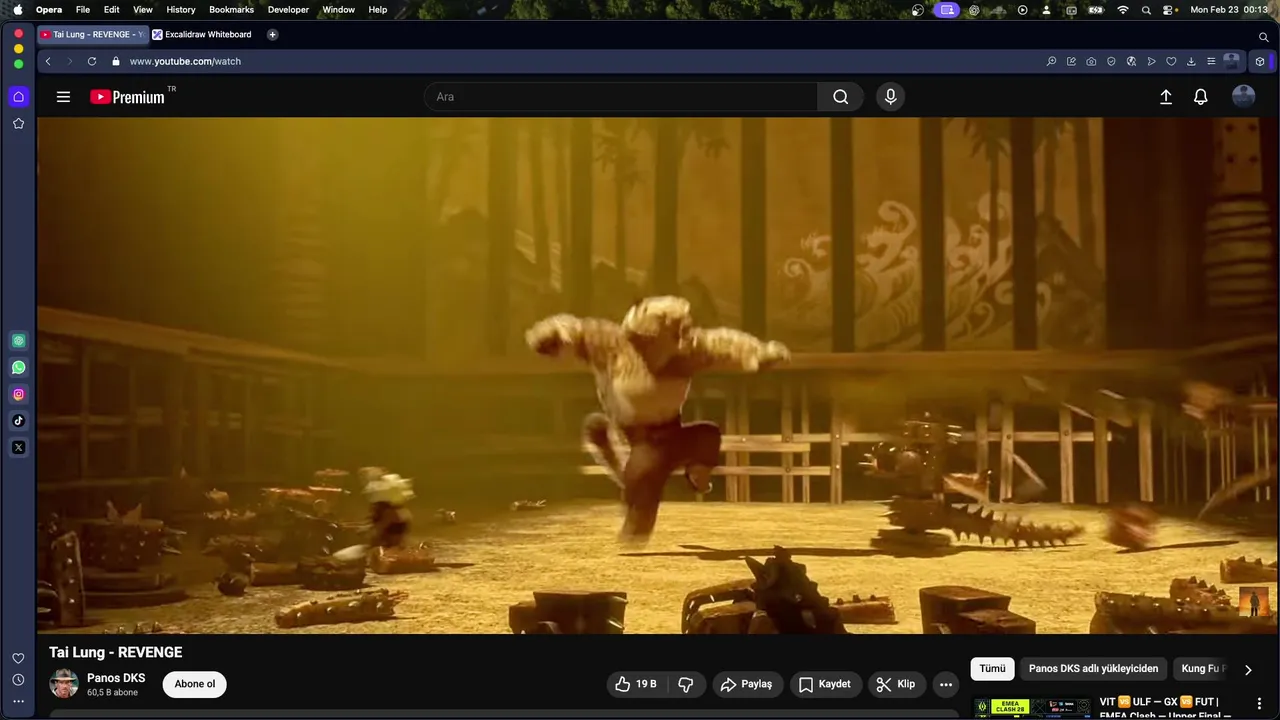The width and height of the screenshot is (1280, 720).
Task: Open X (Twitter) in the Opera sidebar
Action: pos(18,447)
